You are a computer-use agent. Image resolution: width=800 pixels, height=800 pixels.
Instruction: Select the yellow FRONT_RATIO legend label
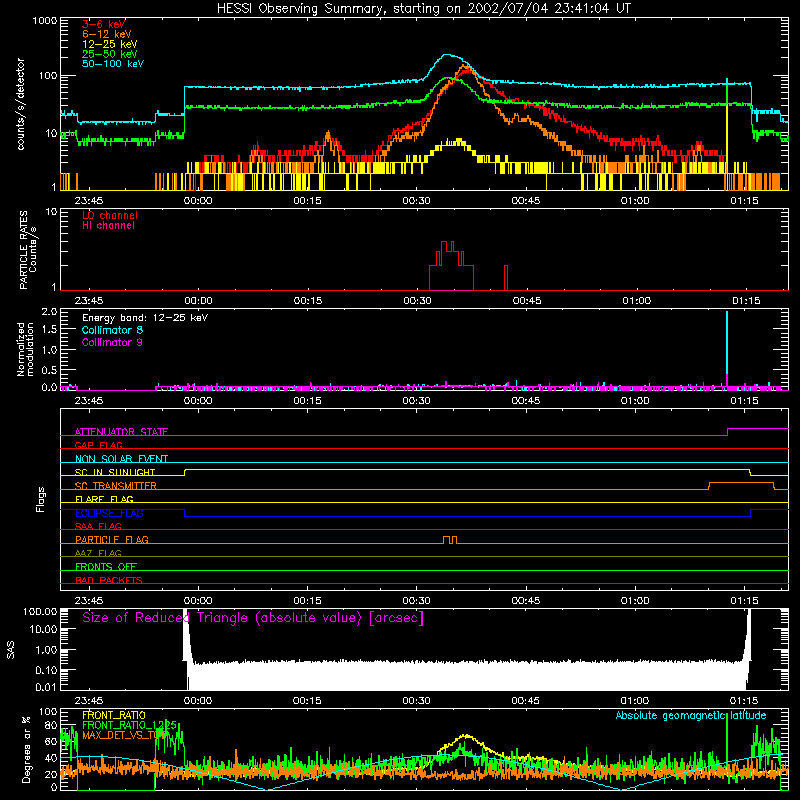(113, 715)
